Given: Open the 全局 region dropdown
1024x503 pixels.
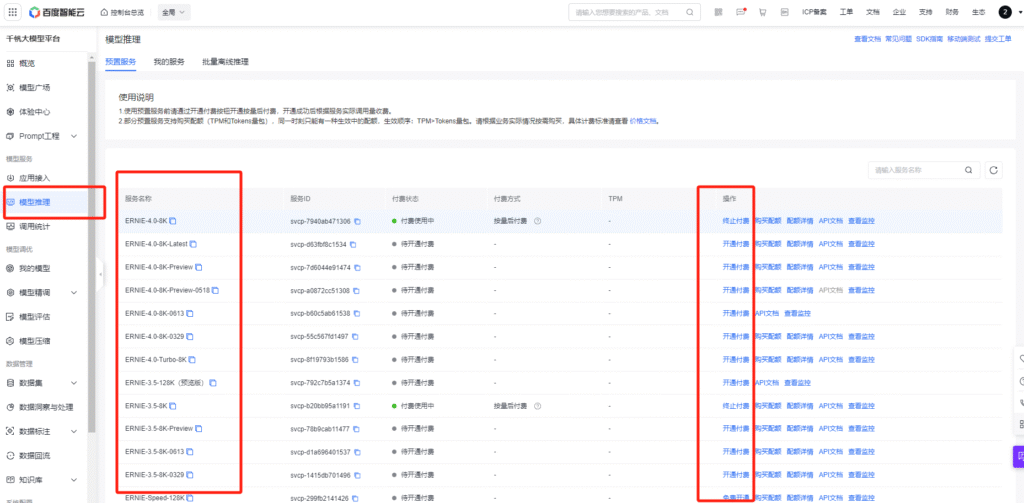Looking at the screenshot, I should (174, 12).
